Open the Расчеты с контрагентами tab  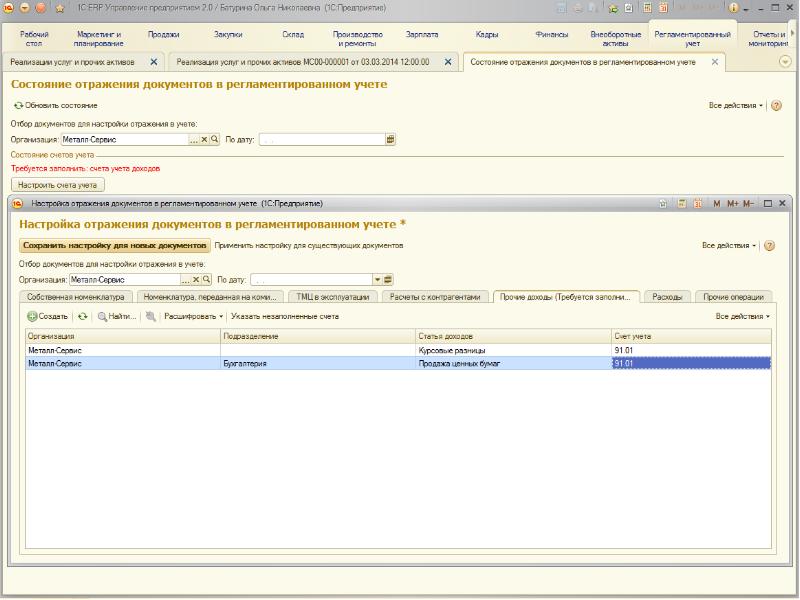pyautogui.click(x=435, y=297)
